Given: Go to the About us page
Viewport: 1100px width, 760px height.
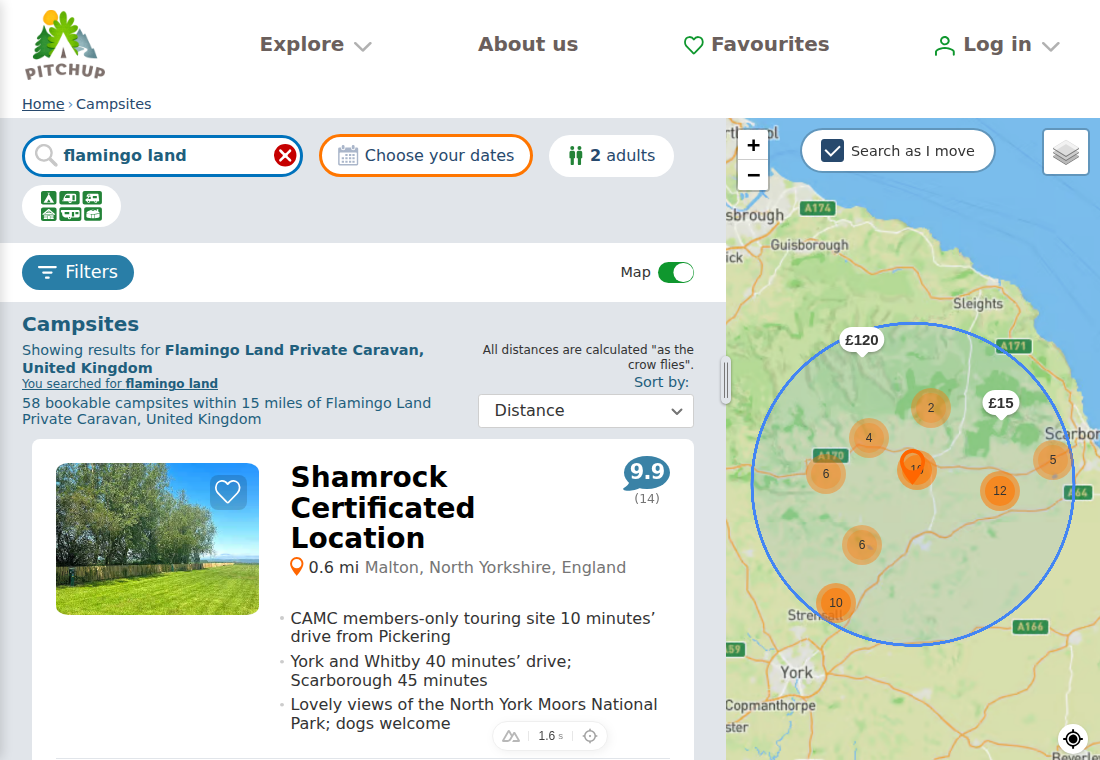Looking at the screenshot, I should click(x=528, y=44).
